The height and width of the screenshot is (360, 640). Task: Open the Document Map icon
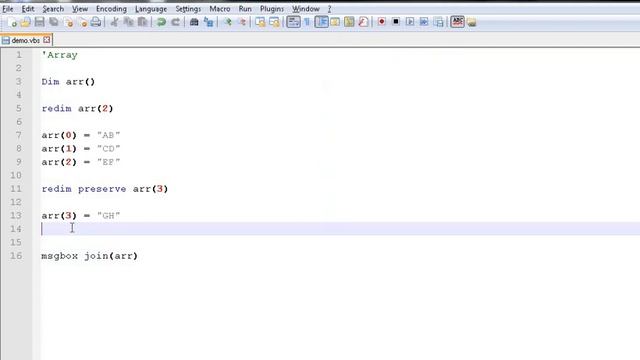pos(349,22)
